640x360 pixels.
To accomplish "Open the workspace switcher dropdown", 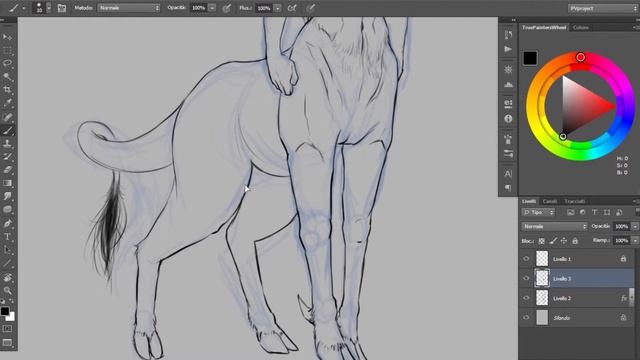I will coord(603,8).
